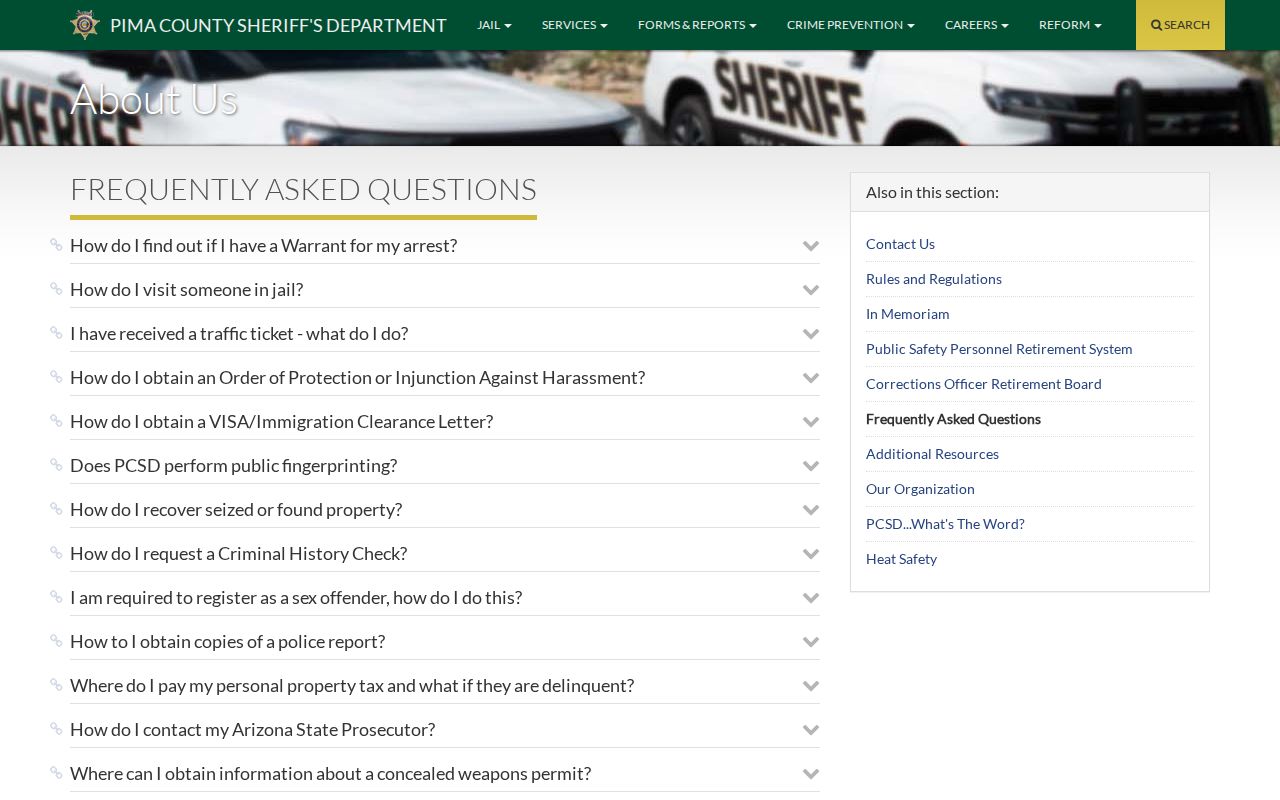
Task: Expand the Order of Protection chevron
Action: click(811, 378)
